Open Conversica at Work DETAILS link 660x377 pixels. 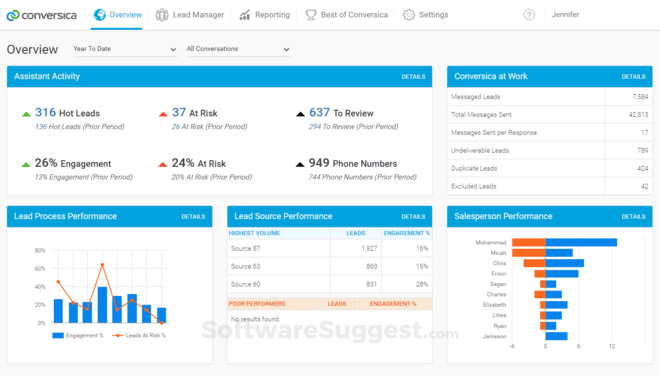[633, 77]
